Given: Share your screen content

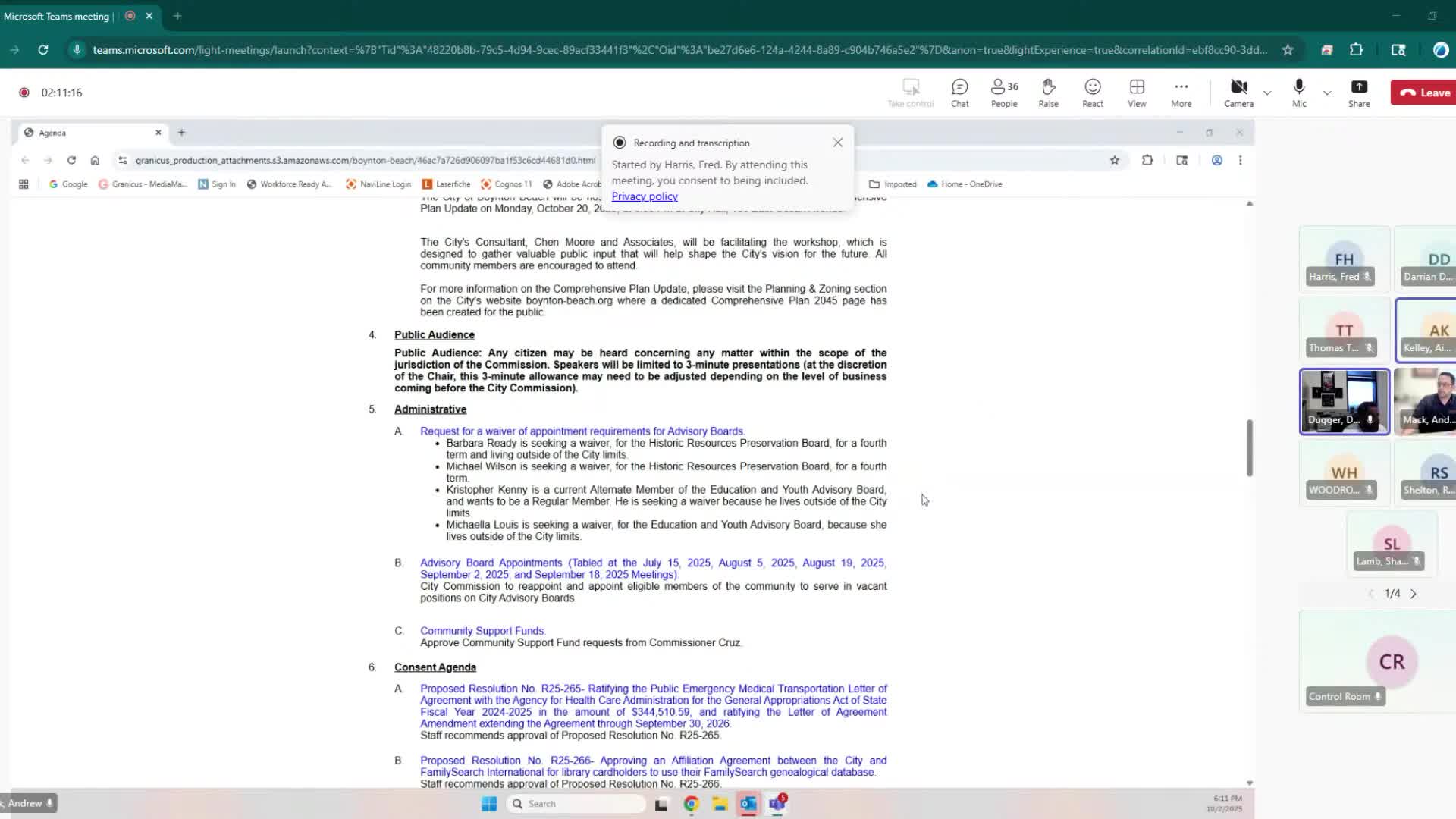Looking at the screenshot, I should point(1358,93).
